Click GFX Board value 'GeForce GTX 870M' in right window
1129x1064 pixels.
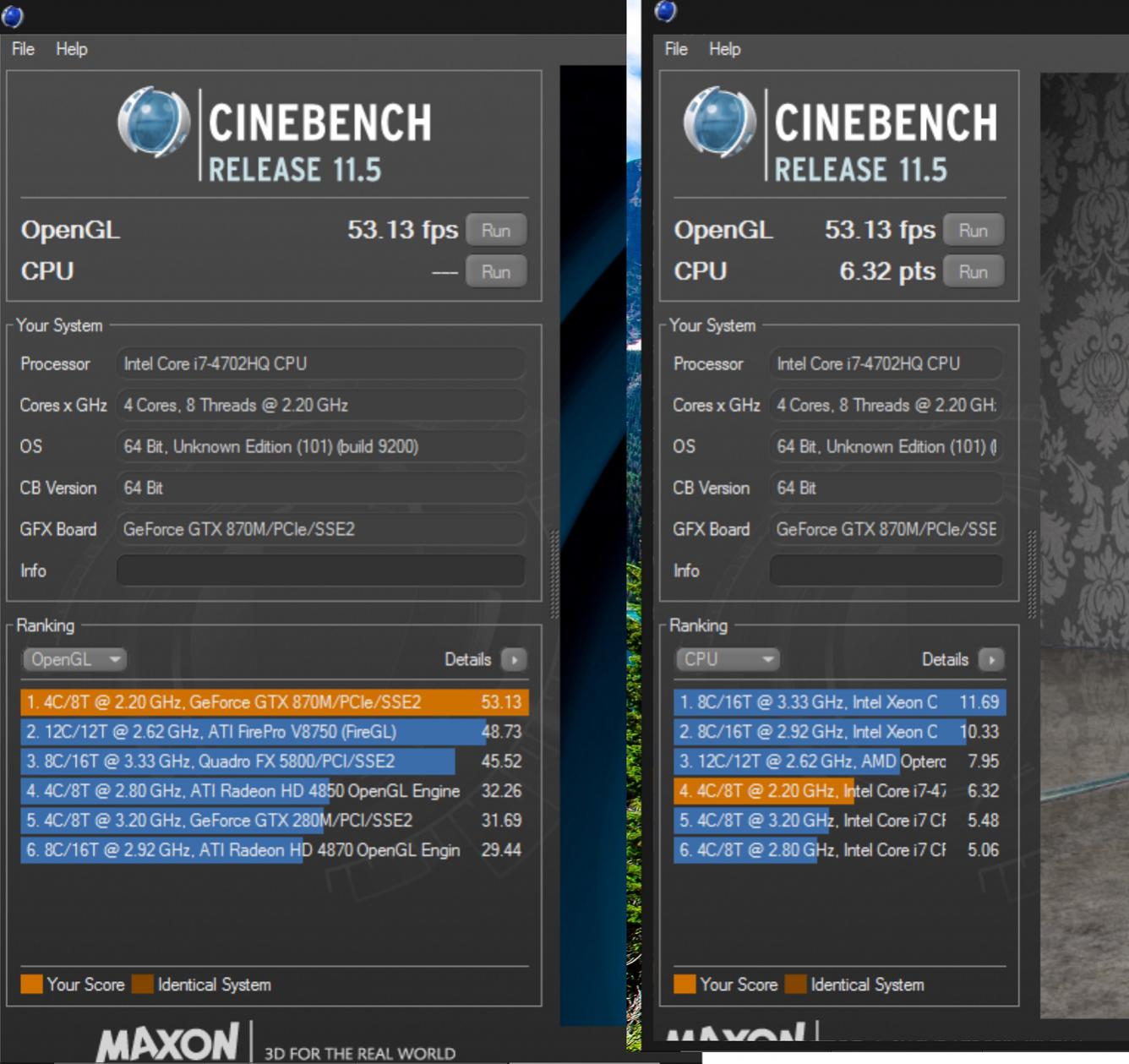point(886,529)
